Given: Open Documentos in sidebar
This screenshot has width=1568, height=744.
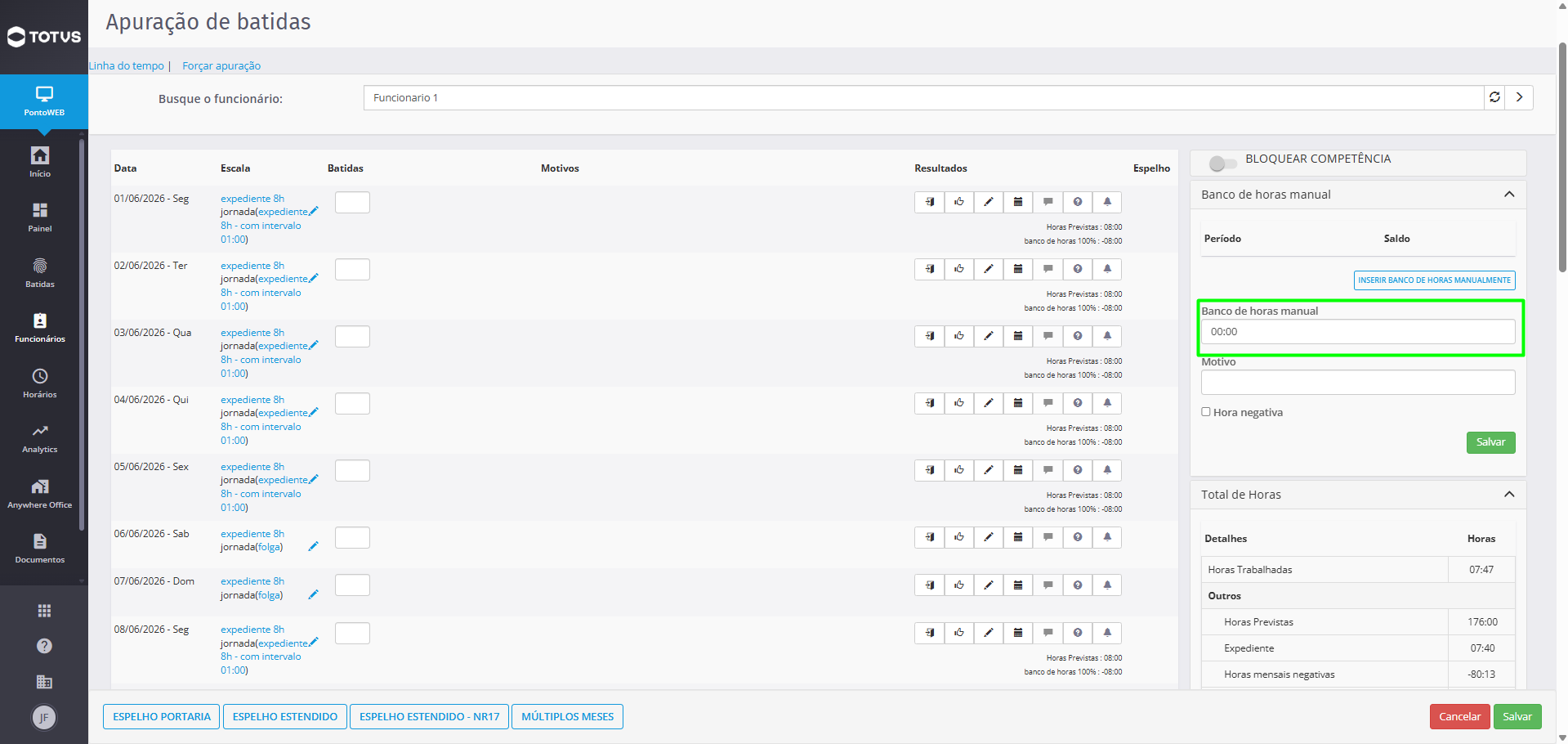Looking at the screenshot, I should click(x=40, y=548).
